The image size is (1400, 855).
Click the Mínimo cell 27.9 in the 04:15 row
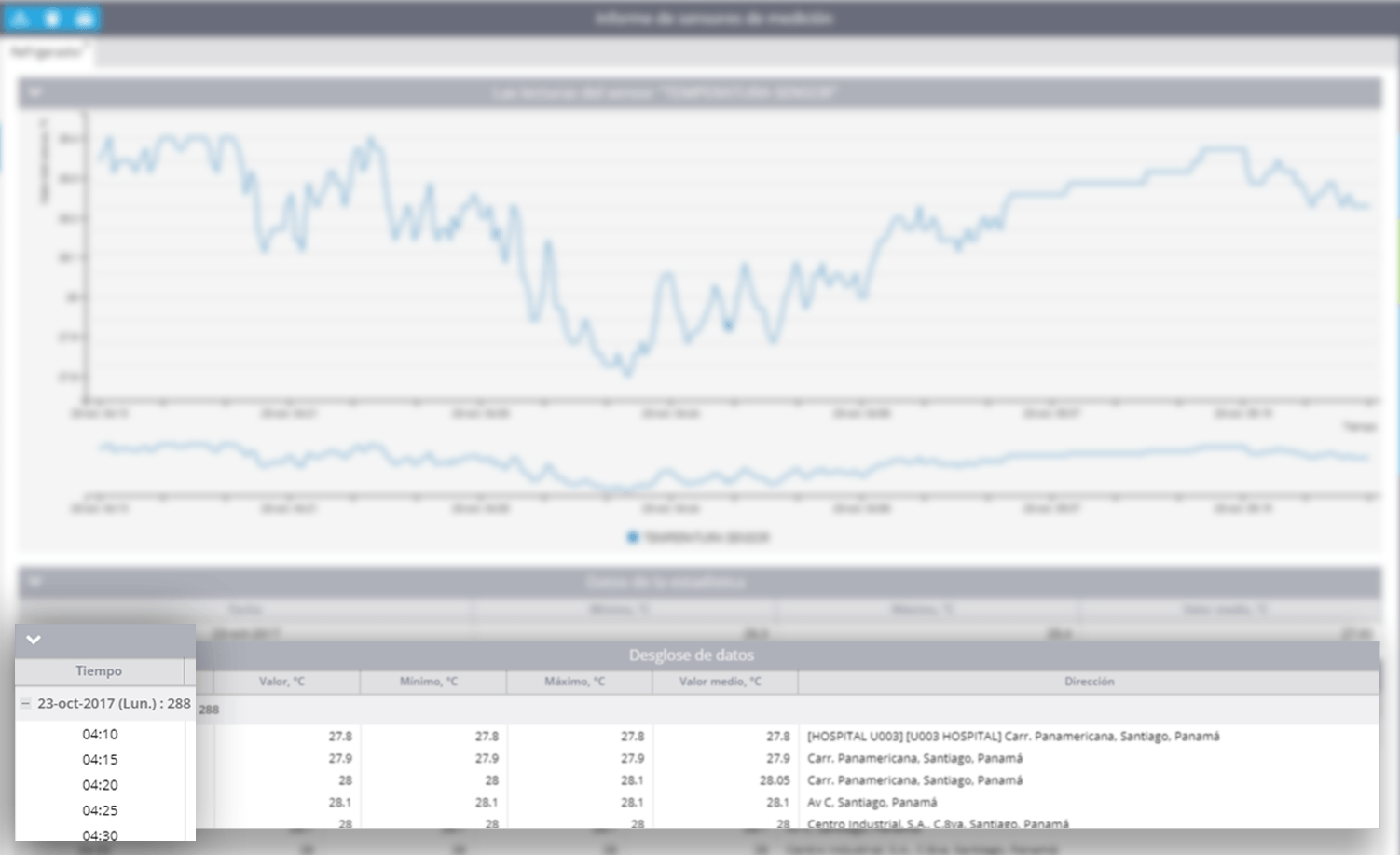click(487, 759)
